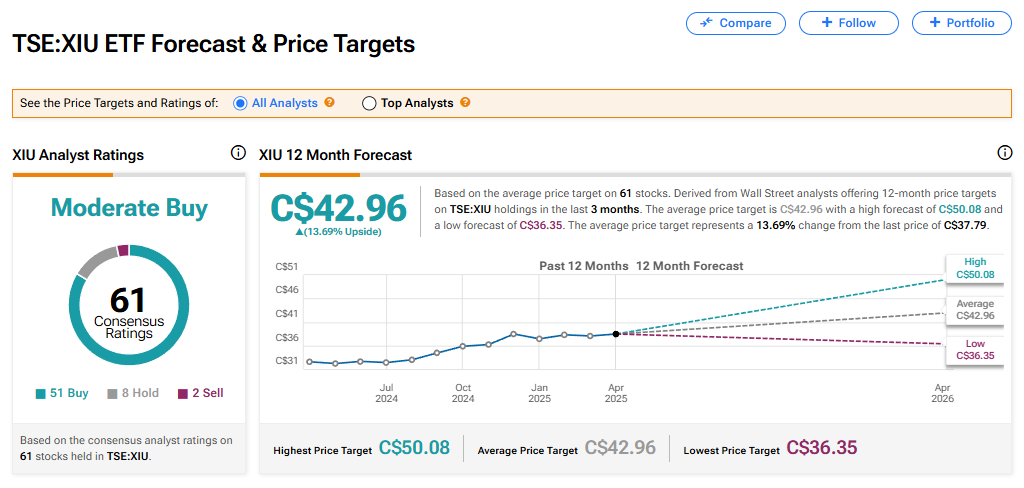Add XIU to Portfolio
The height and width of the screenshot is (488, 1024).
point(961,23)
